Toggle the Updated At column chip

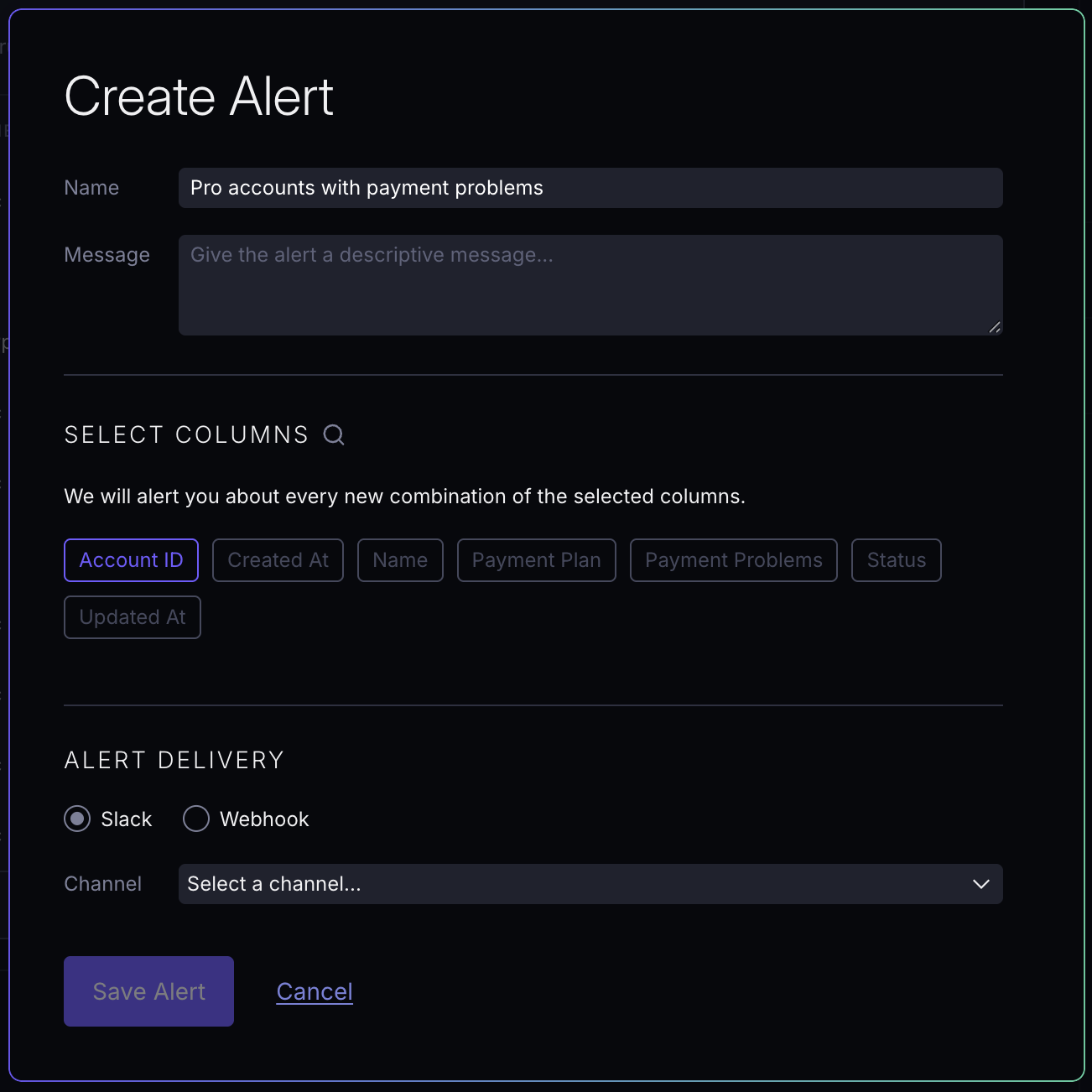point(133,617)
